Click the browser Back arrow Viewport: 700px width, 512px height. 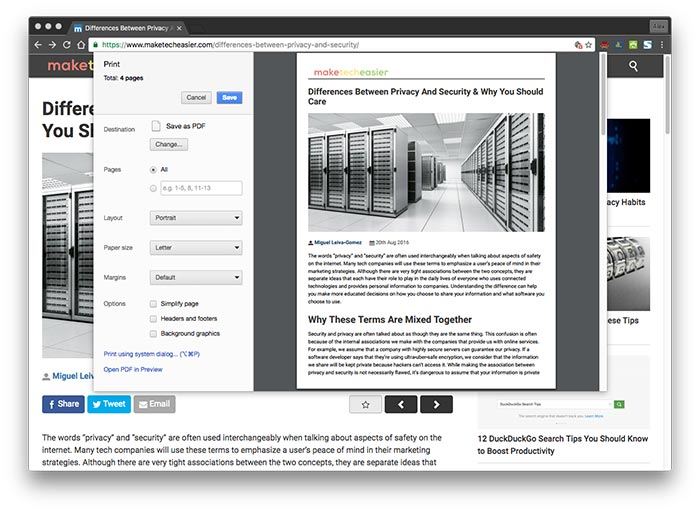pos(38,45)
